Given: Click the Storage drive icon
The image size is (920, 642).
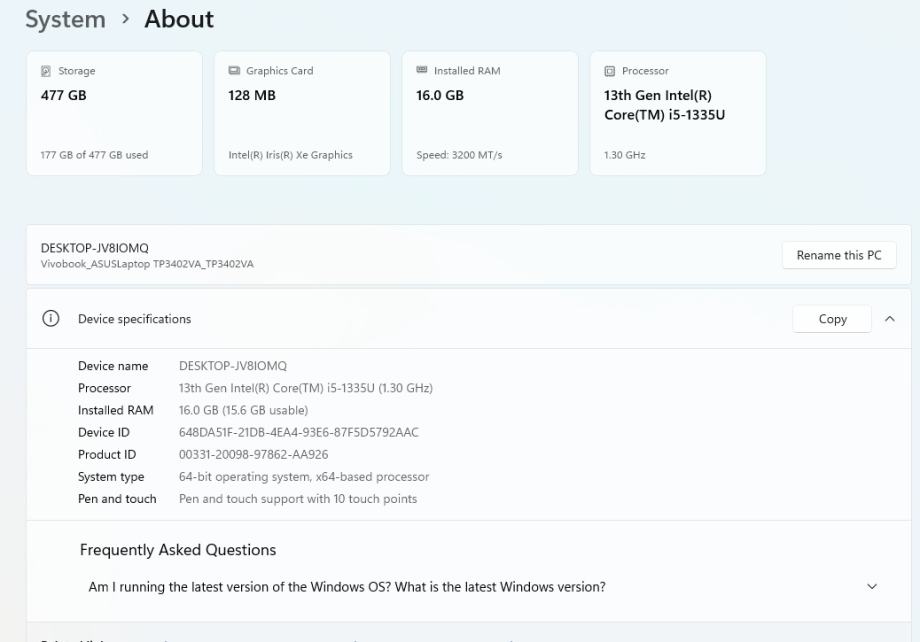Looking at the screenshot, I should 46,71.
